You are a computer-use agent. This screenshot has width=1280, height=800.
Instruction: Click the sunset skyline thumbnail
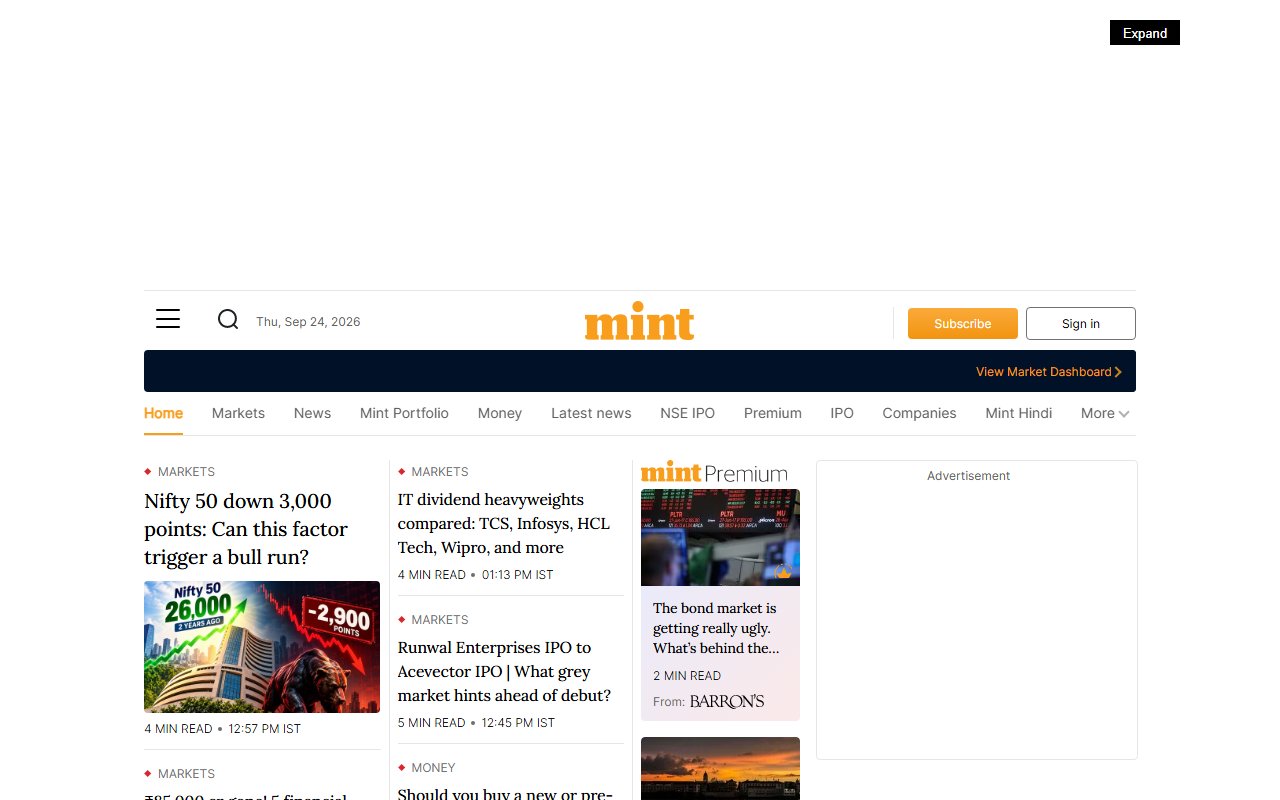720,768
